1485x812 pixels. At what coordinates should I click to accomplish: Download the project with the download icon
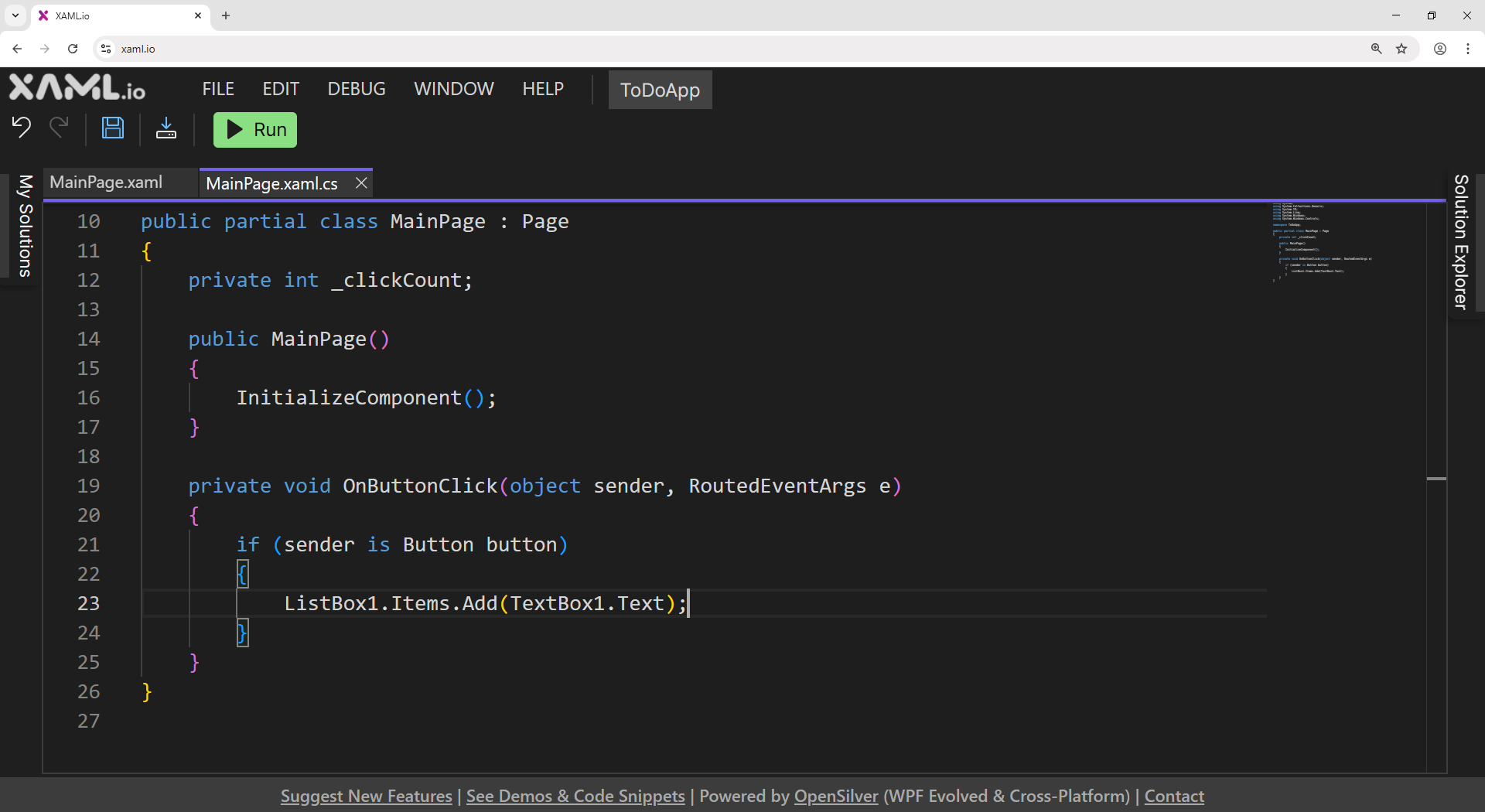pos(166,128)
